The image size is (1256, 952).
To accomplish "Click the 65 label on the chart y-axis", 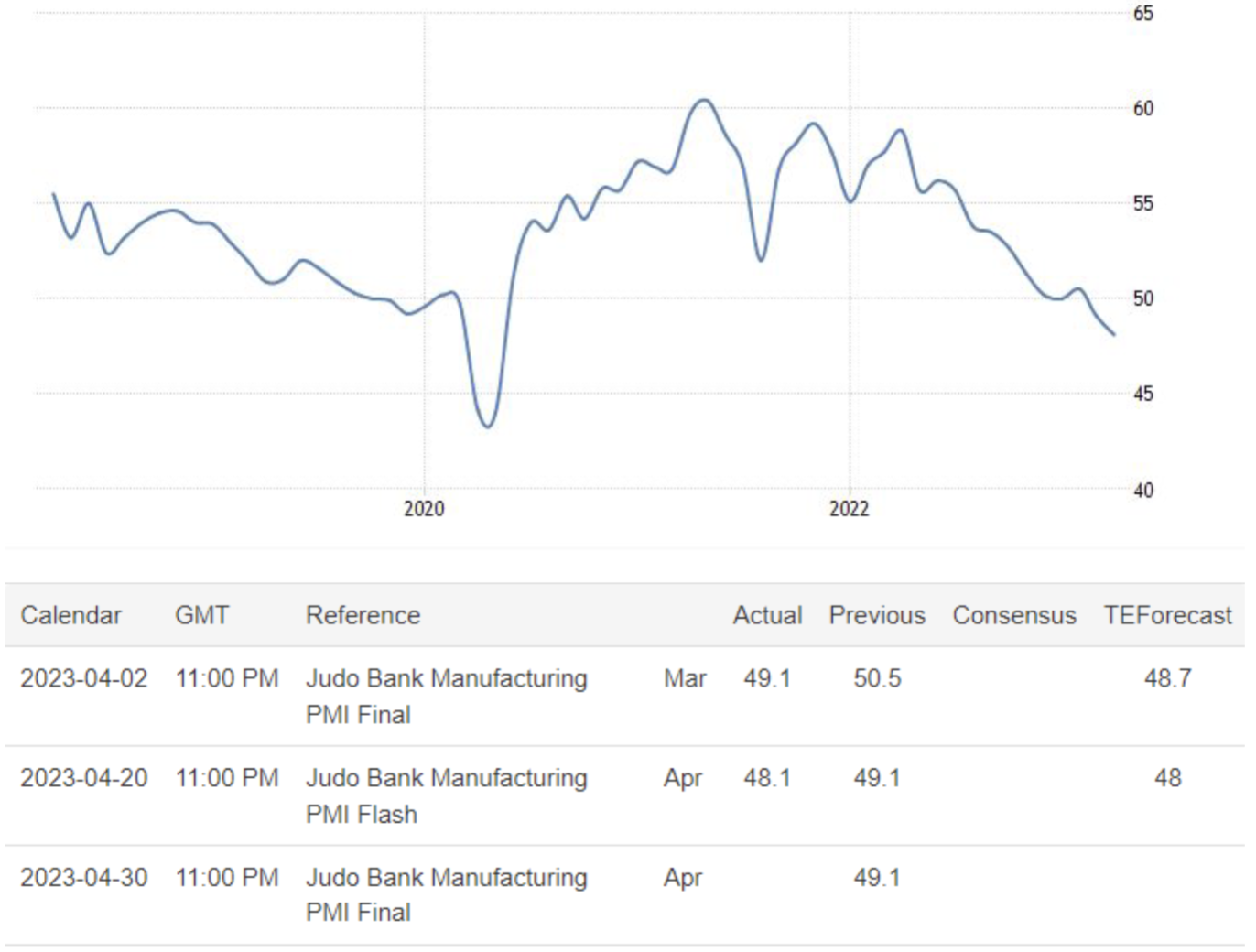I will pyautogui.click(x=1143, y=14).
